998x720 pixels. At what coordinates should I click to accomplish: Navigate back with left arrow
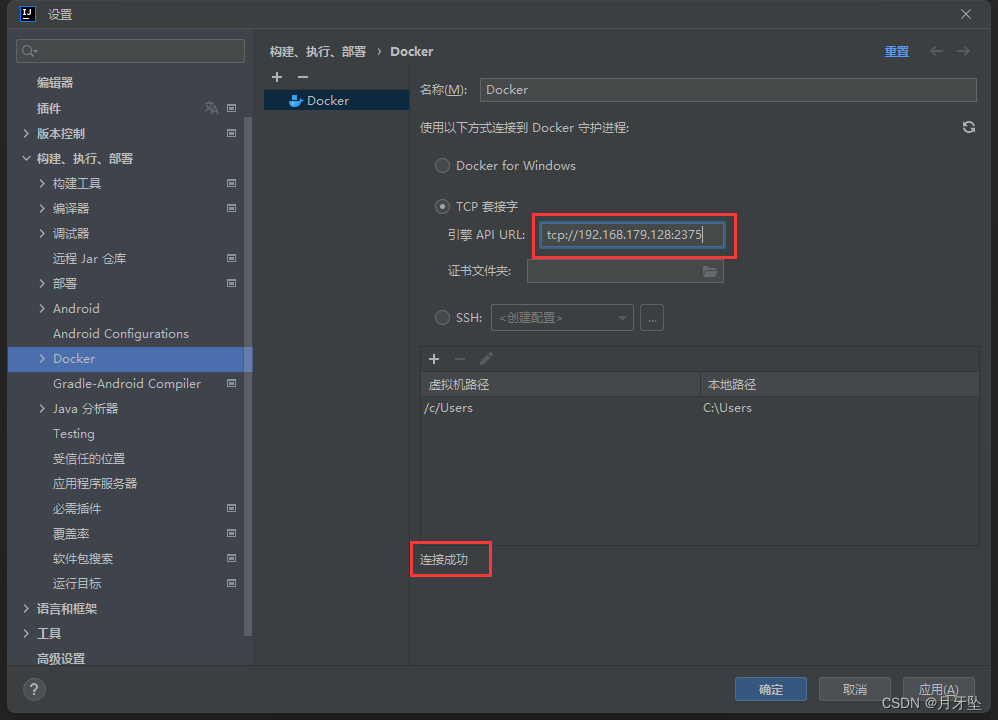tap(936, 51)
